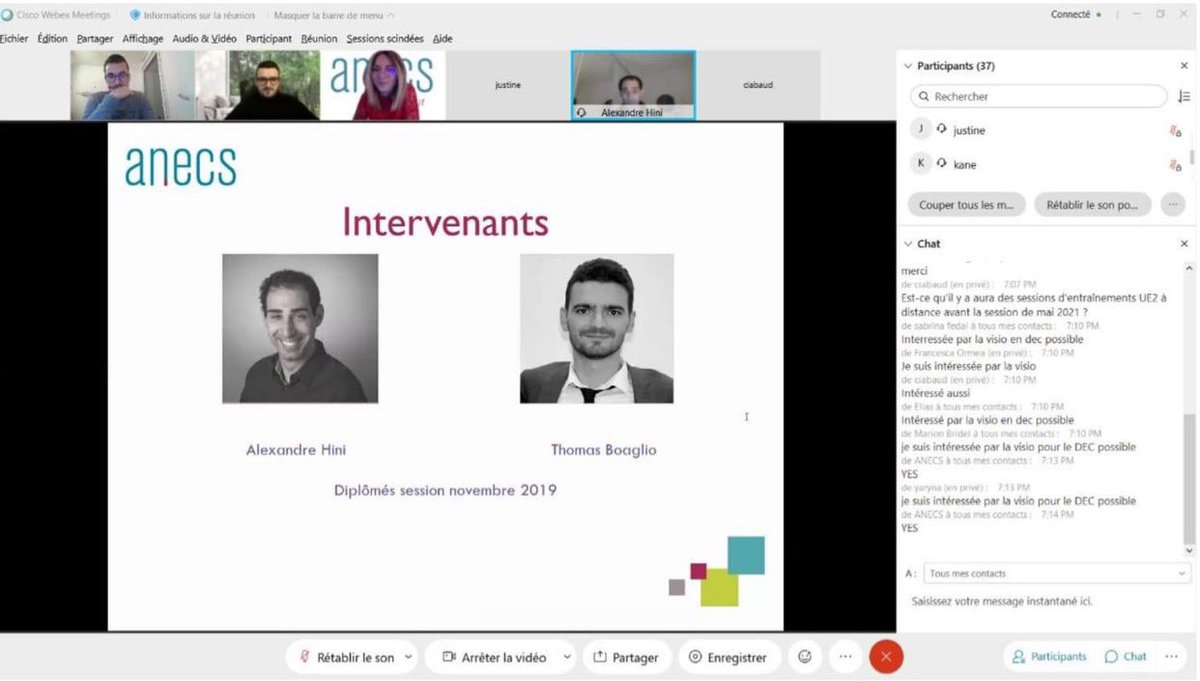Click the Partager share button
Viewport: 1200px width, 681px height.
(627, 657)
